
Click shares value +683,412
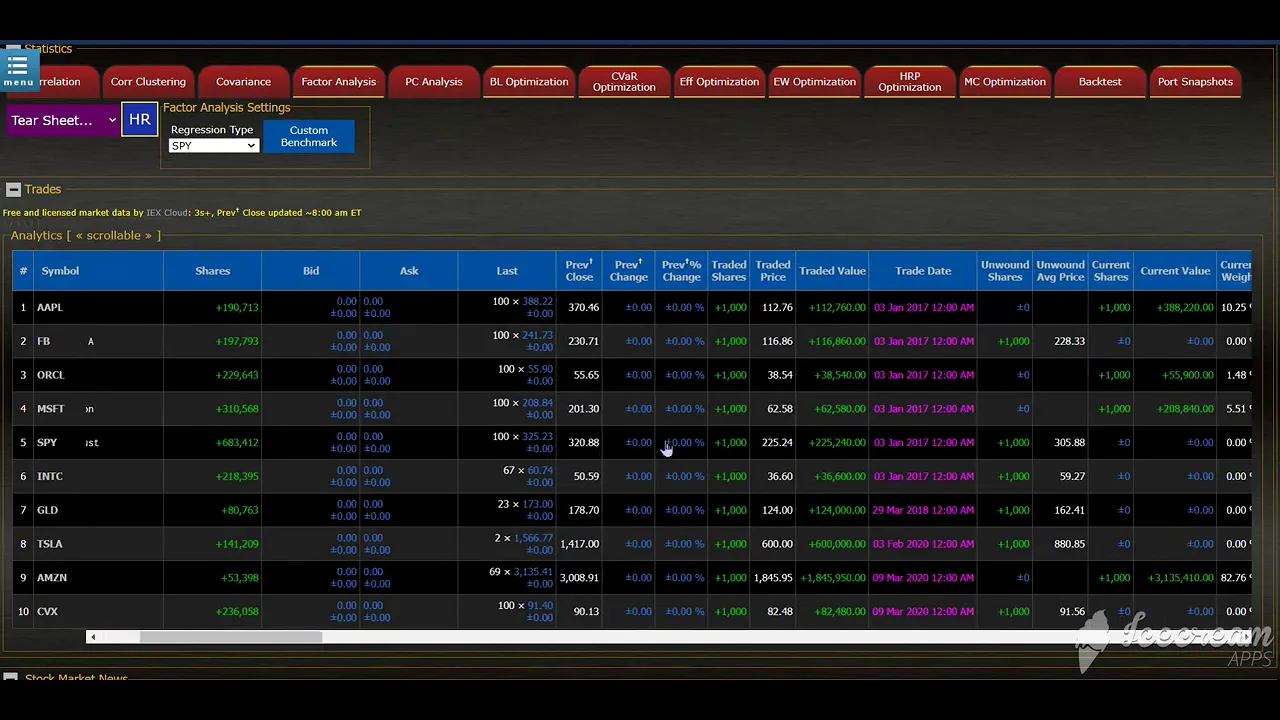tap(237, 442)
